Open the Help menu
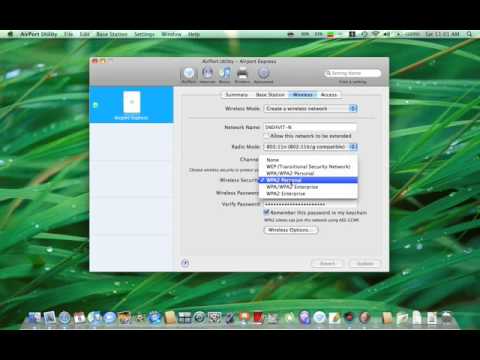 point(194,34)
